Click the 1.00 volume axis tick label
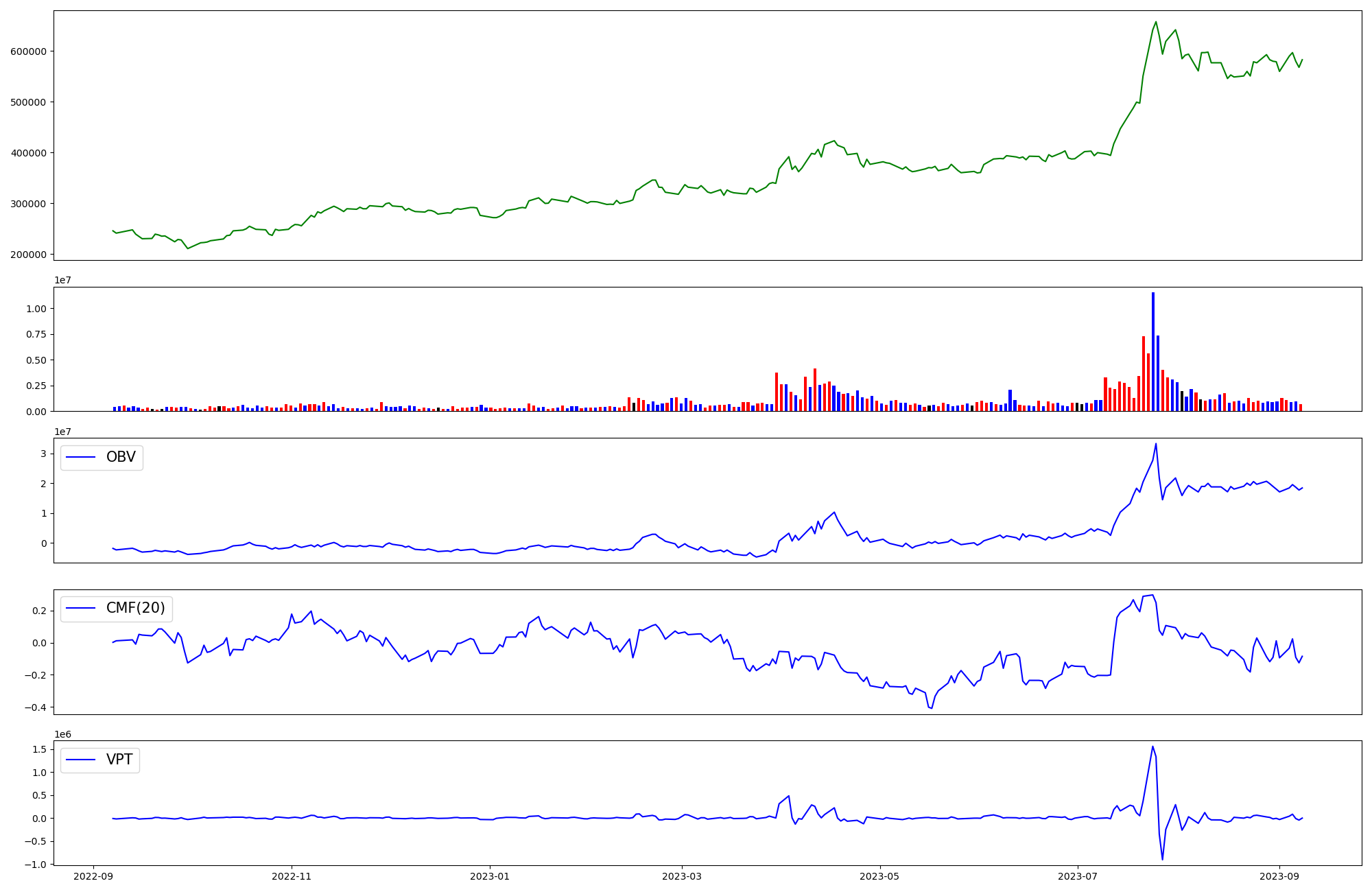 point(36,309)
